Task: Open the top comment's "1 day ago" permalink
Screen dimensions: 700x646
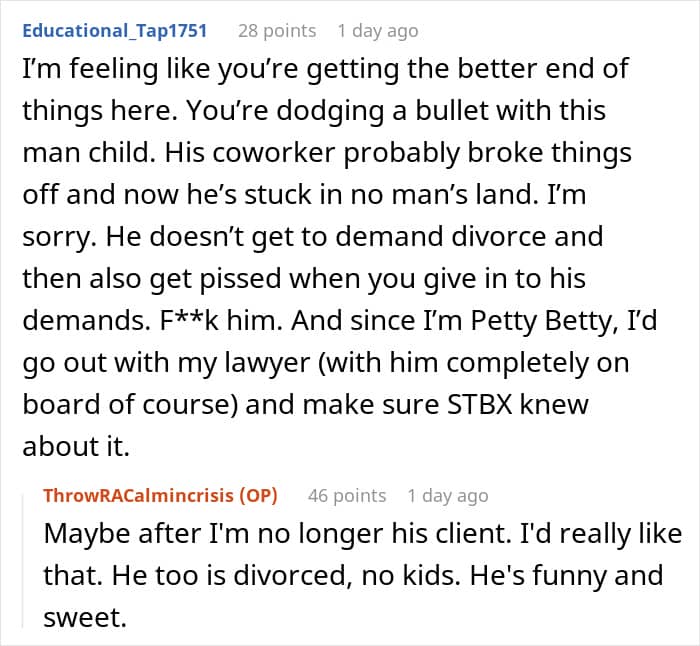Action: coord(377,31)
